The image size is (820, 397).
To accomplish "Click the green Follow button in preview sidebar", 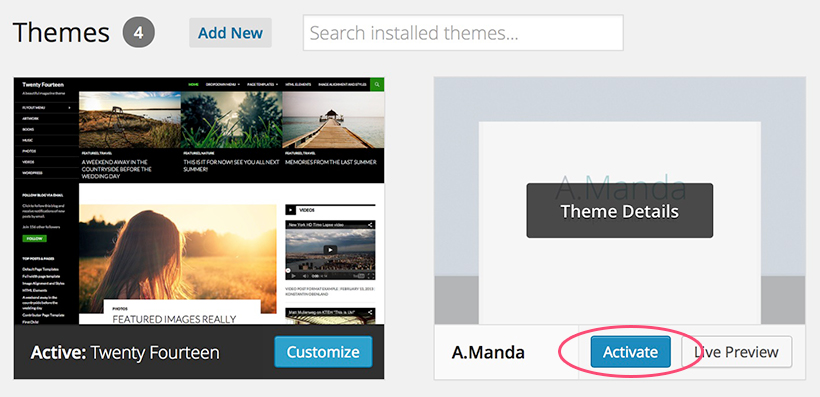I will point(35,239).
